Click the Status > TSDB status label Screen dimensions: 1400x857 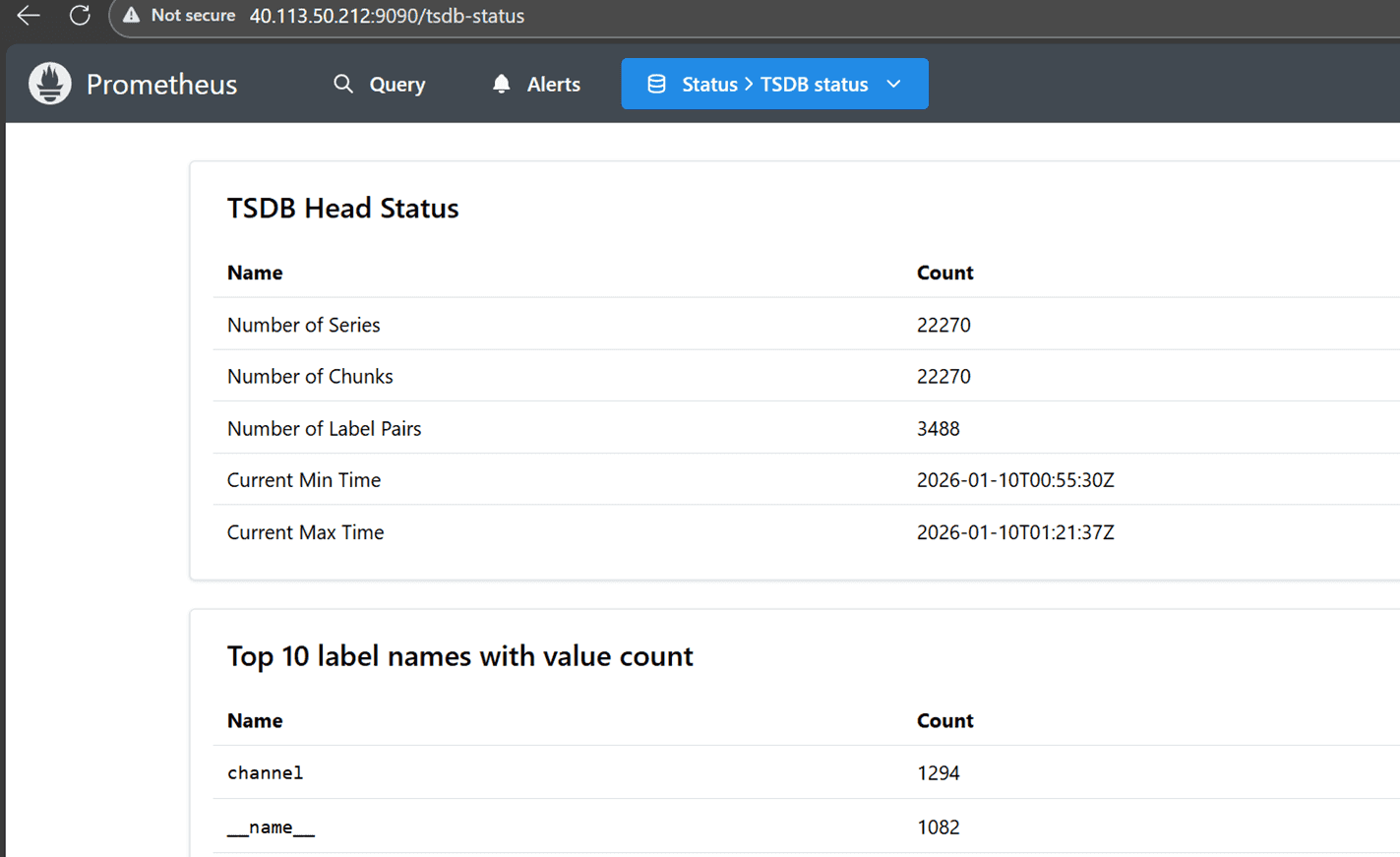[x=774, y=85]
